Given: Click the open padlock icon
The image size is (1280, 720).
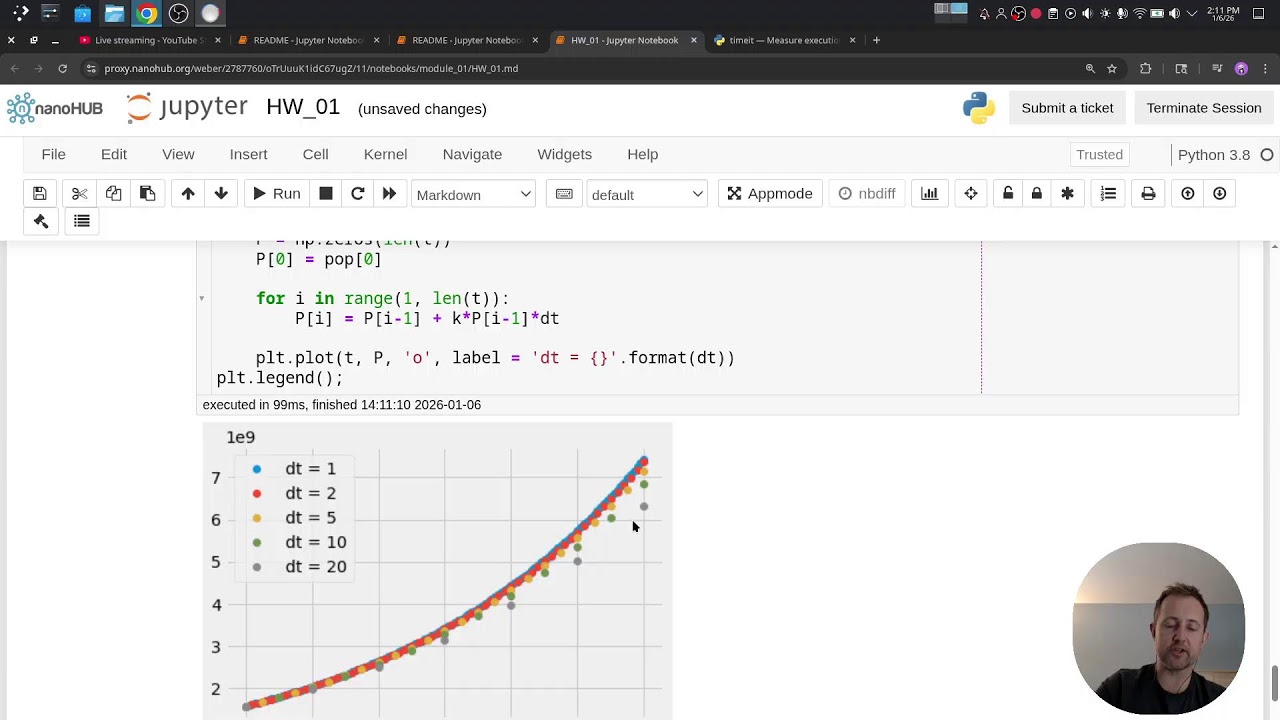Looking at the screenshot, I should [1008, 194].
